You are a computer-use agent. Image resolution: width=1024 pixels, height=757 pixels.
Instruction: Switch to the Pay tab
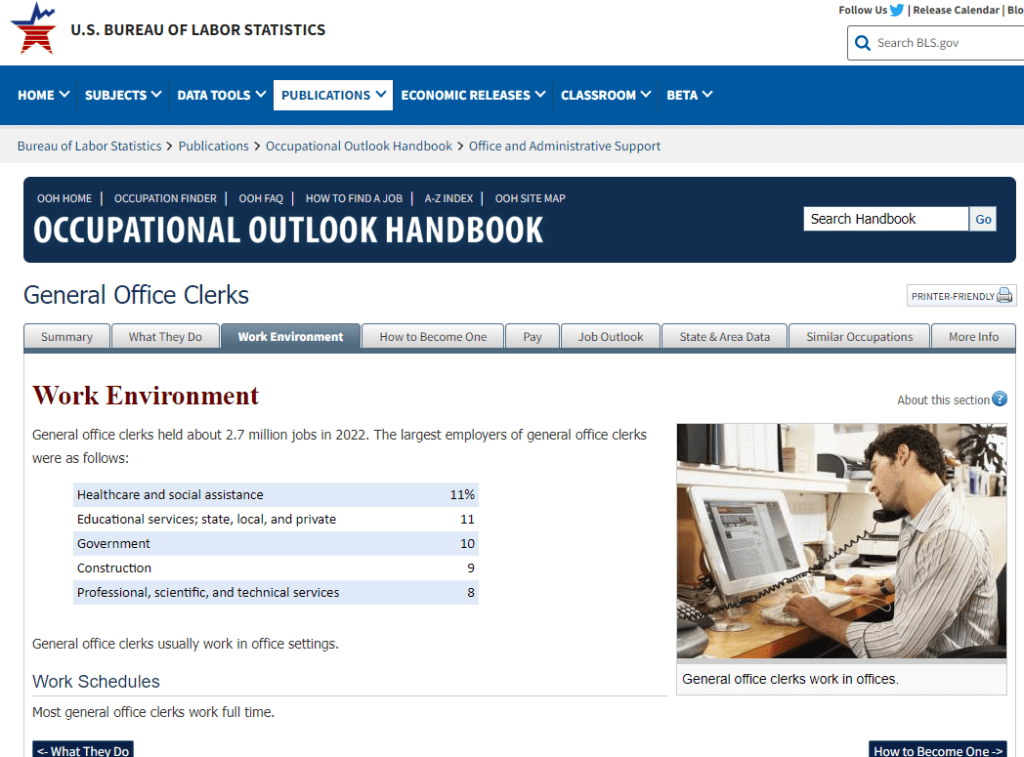pos(532,337)
